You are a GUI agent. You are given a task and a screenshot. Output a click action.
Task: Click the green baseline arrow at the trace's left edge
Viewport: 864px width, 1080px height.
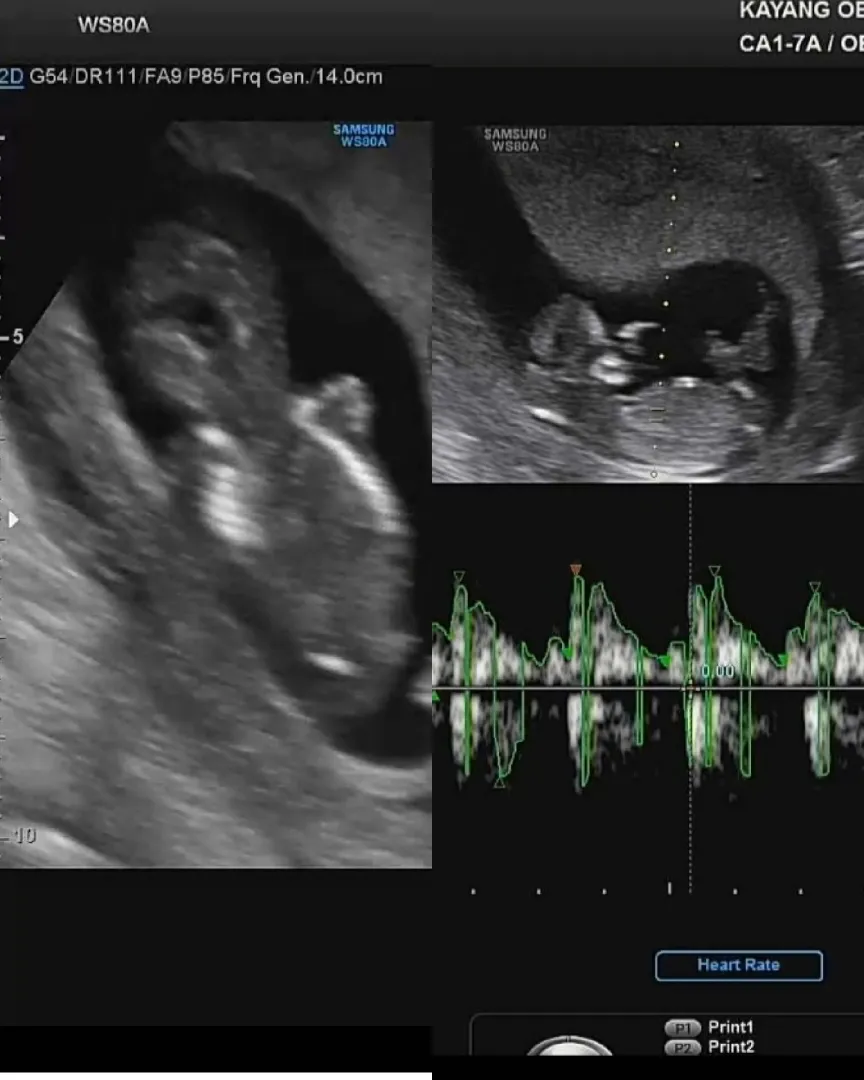click(435, 697)
